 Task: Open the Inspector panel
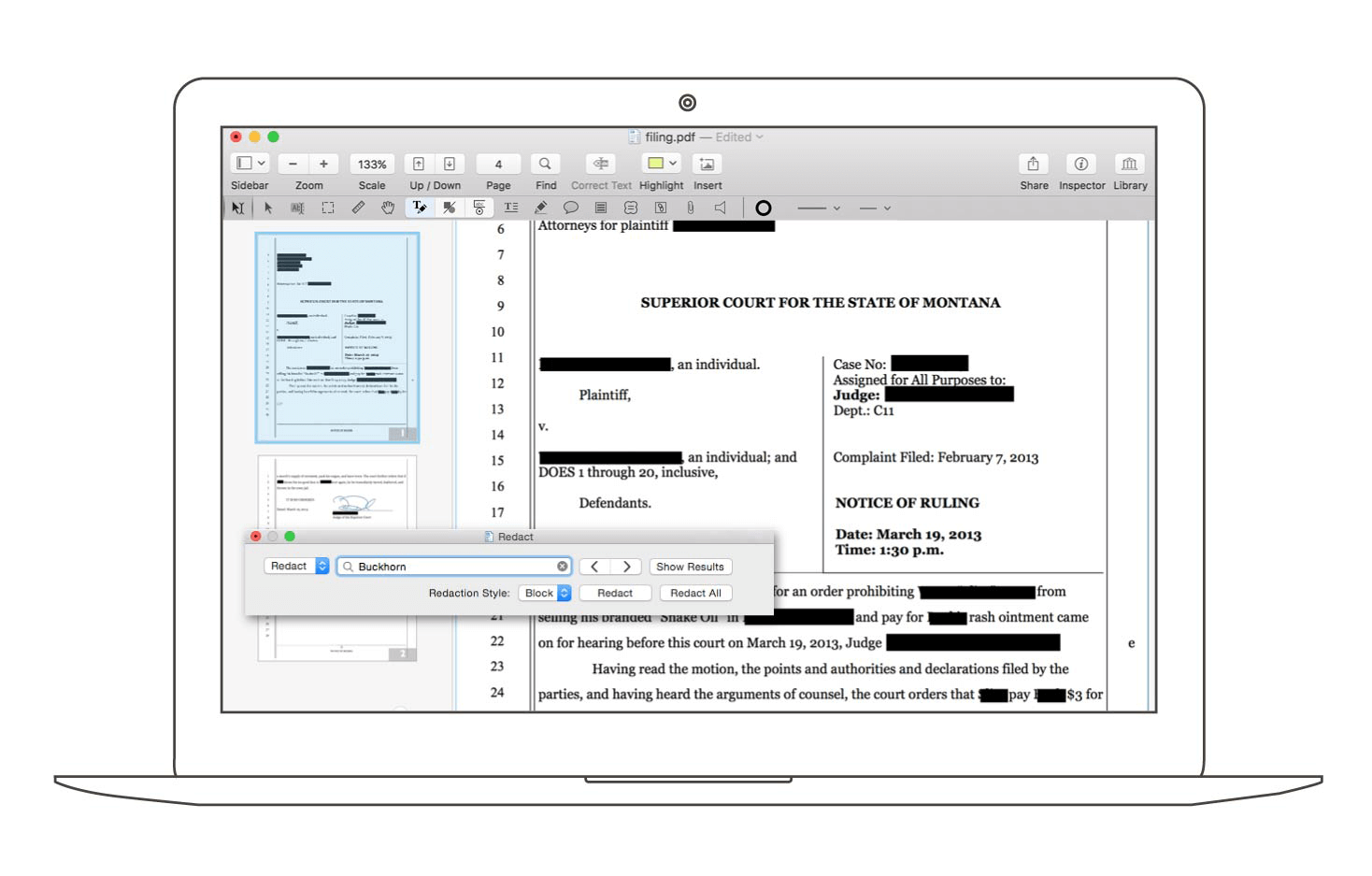[x=1081, y=164]
